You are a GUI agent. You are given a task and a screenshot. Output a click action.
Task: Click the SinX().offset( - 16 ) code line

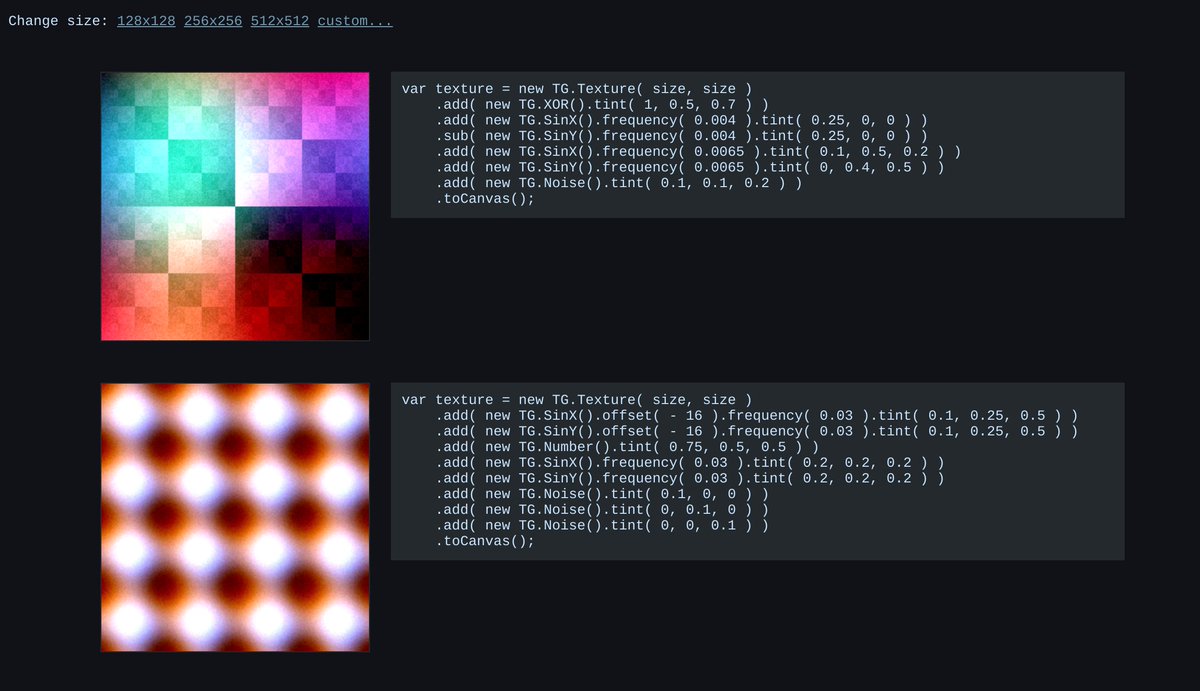click(x=756, y=415)
